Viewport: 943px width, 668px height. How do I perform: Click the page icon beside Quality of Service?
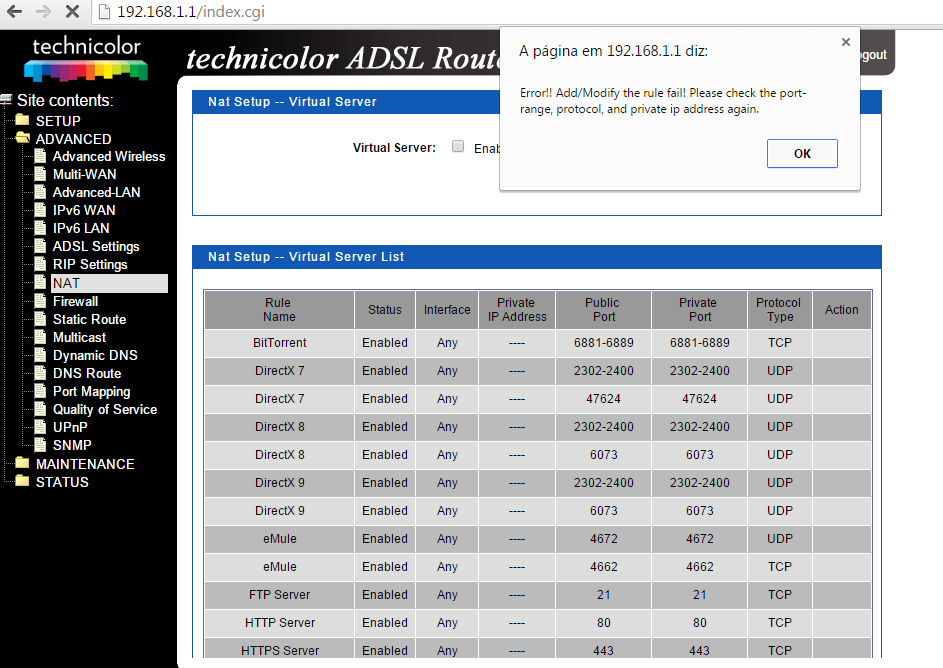pyautogui.click(x=40, y=409)
